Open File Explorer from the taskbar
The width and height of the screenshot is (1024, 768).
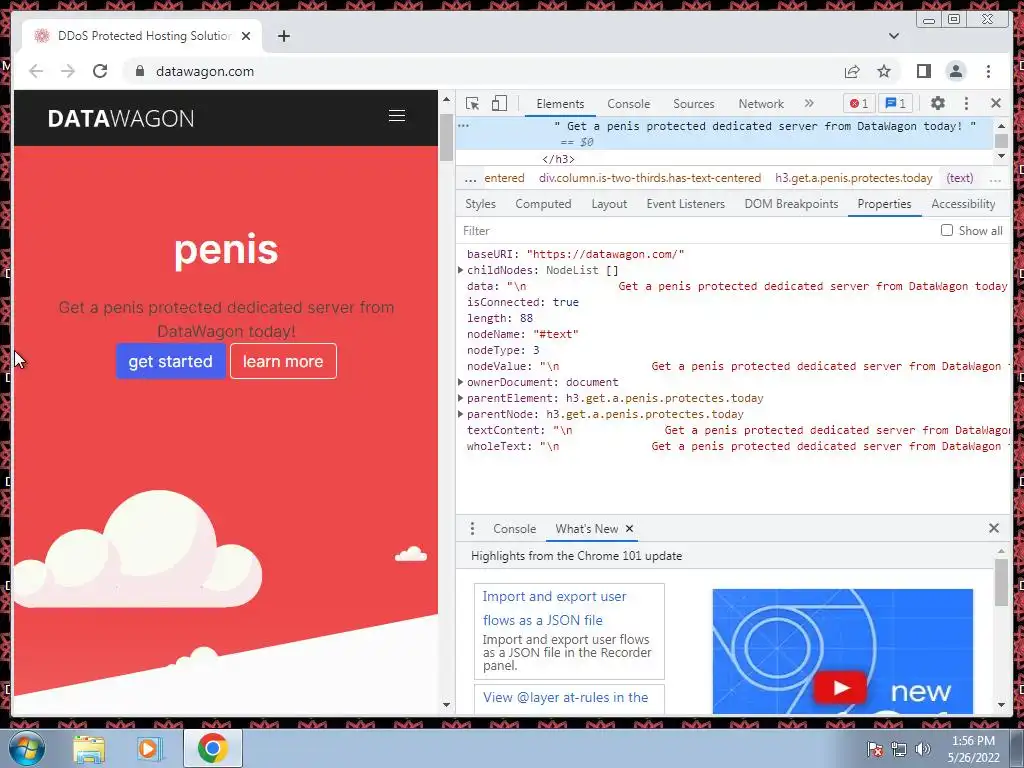(x=89, y=749)
